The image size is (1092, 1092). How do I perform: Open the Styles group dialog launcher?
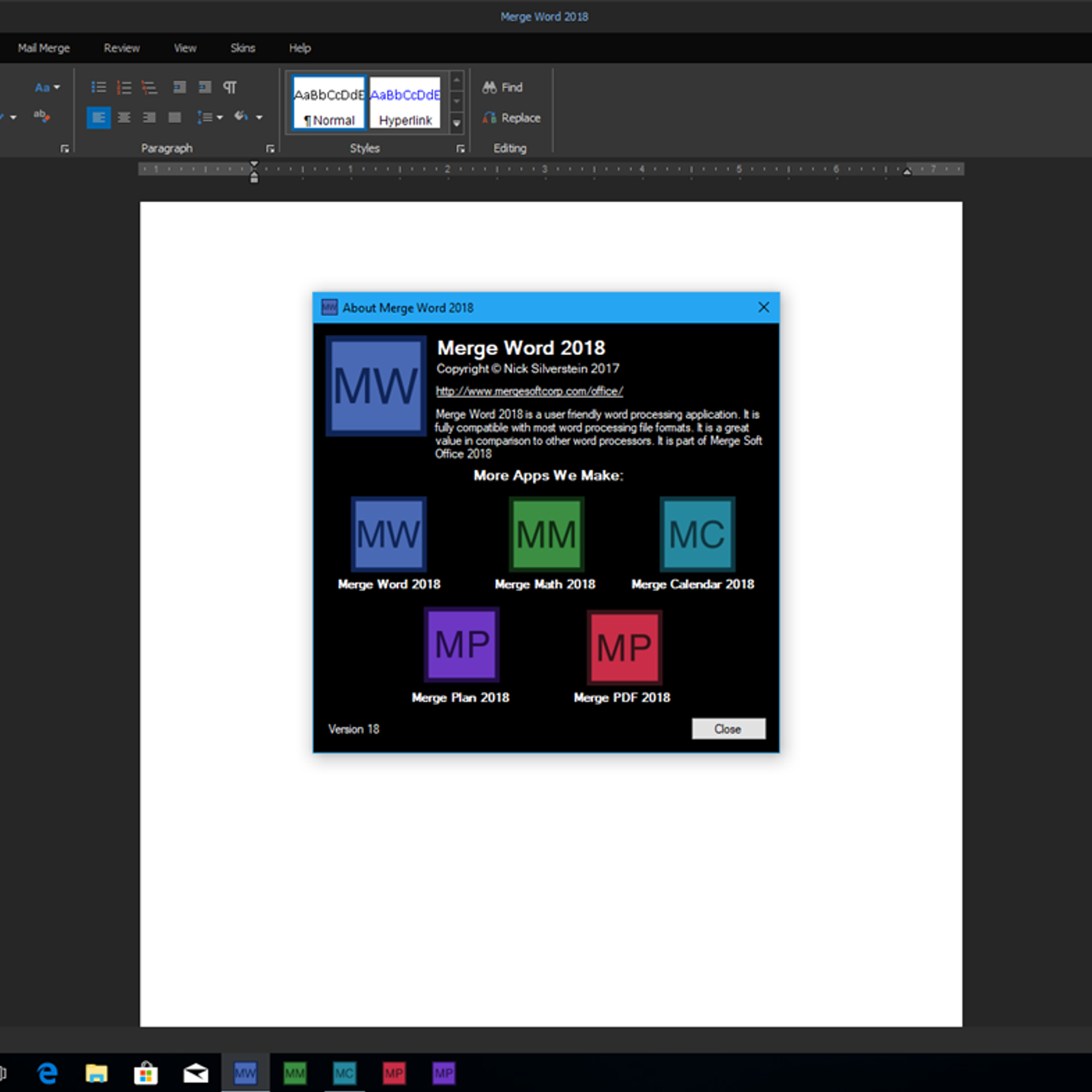[461, 148]
